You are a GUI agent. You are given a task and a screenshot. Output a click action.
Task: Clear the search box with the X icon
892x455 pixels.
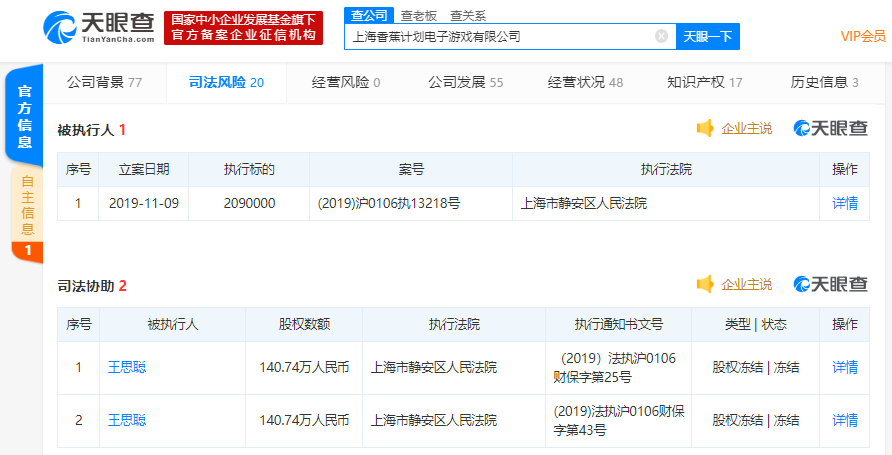tap(661, 36)
